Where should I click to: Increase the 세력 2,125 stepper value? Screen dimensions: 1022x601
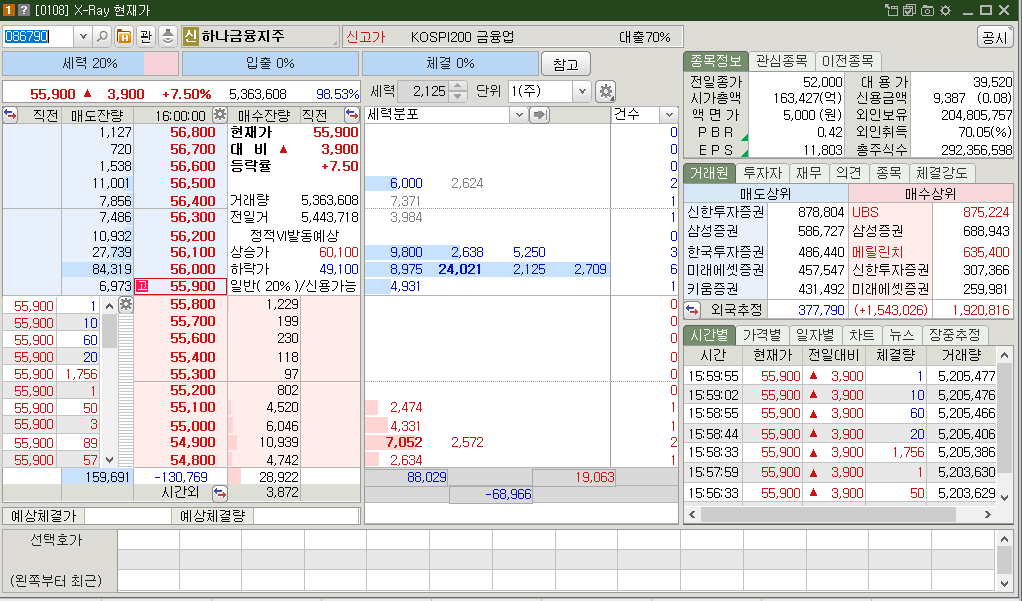click(x=458, y=86)
